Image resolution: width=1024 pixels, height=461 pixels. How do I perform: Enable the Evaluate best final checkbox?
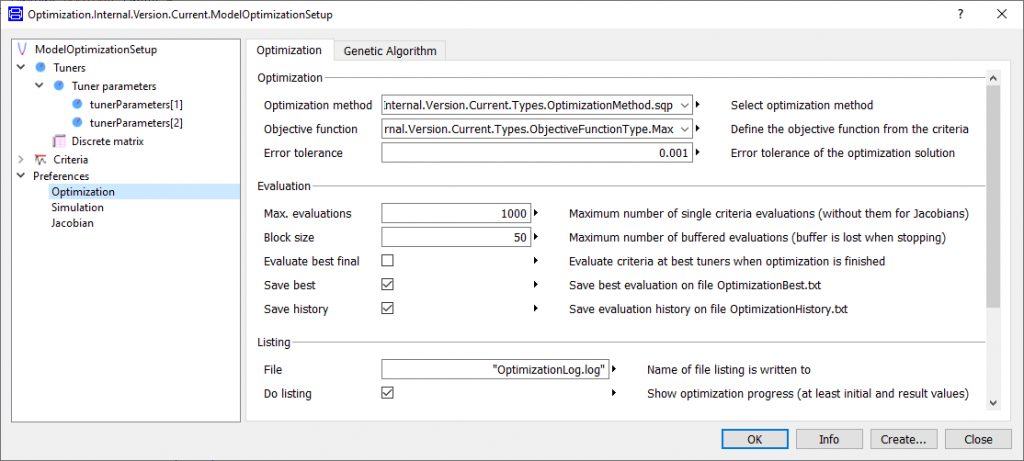[388, 261]
